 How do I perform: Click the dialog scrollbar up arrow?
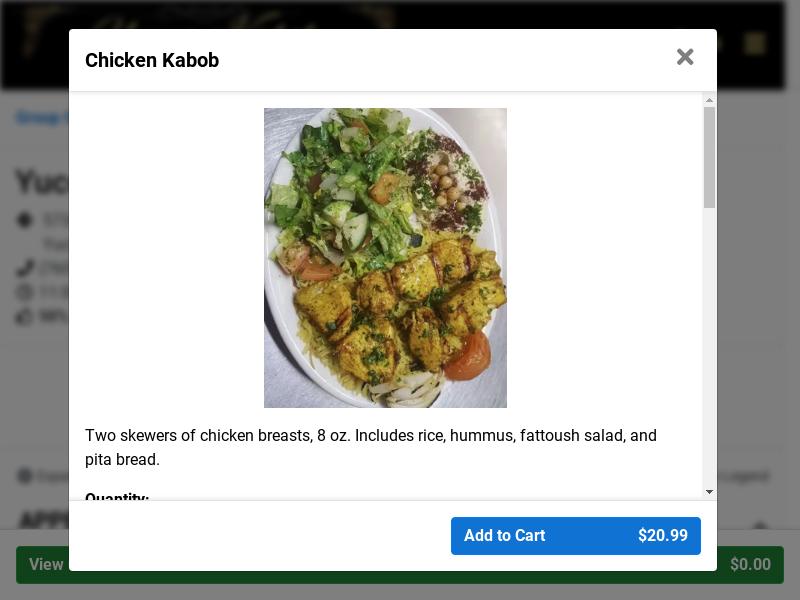pyautogui.click(x=709, y=101)
